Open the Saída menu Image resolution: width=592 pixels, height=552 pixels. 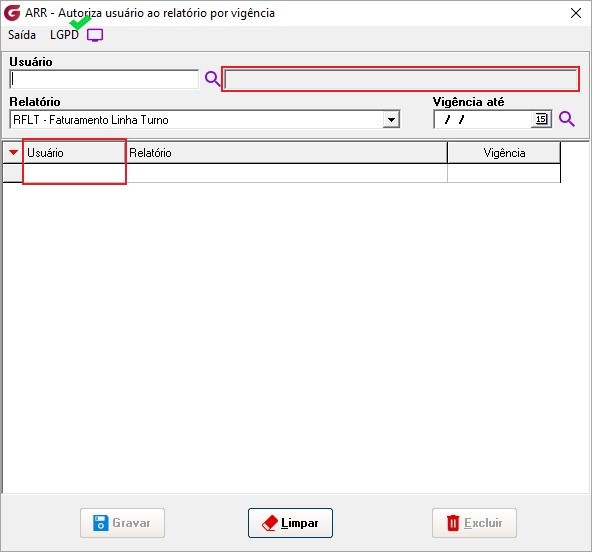click(22, 35)
